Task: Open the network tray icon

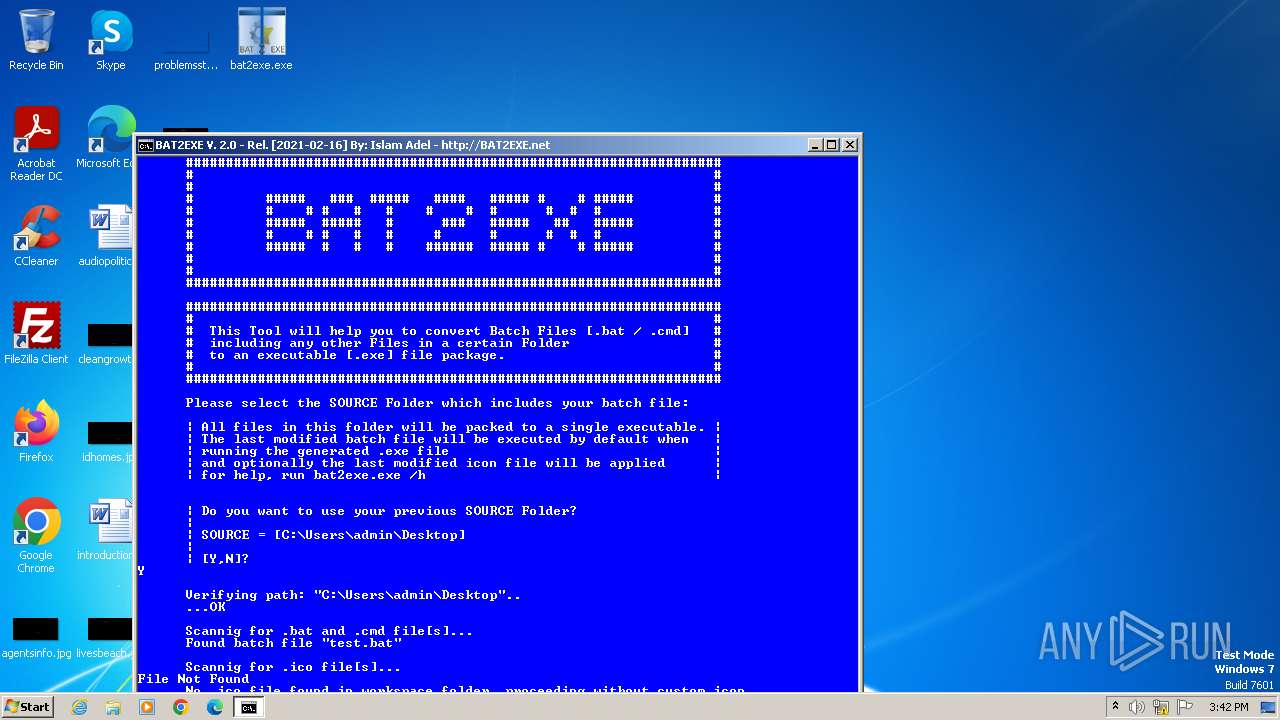Action: click(1160, 707)
